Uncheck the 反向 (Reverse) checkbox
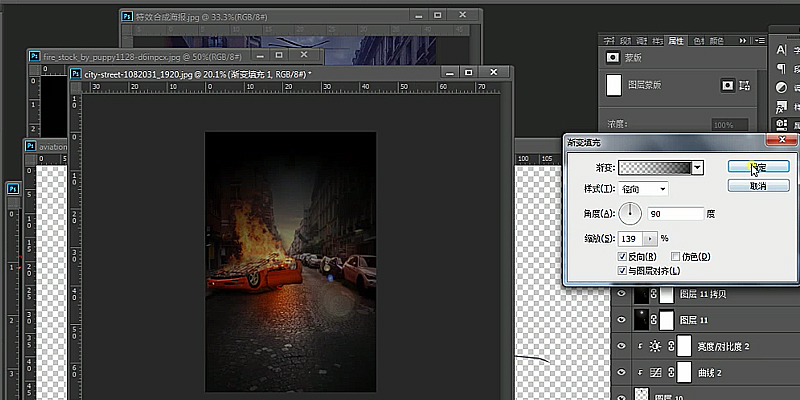Image resolution: width=800 pixels, height=400 pixels. click(x=622, y=257)
